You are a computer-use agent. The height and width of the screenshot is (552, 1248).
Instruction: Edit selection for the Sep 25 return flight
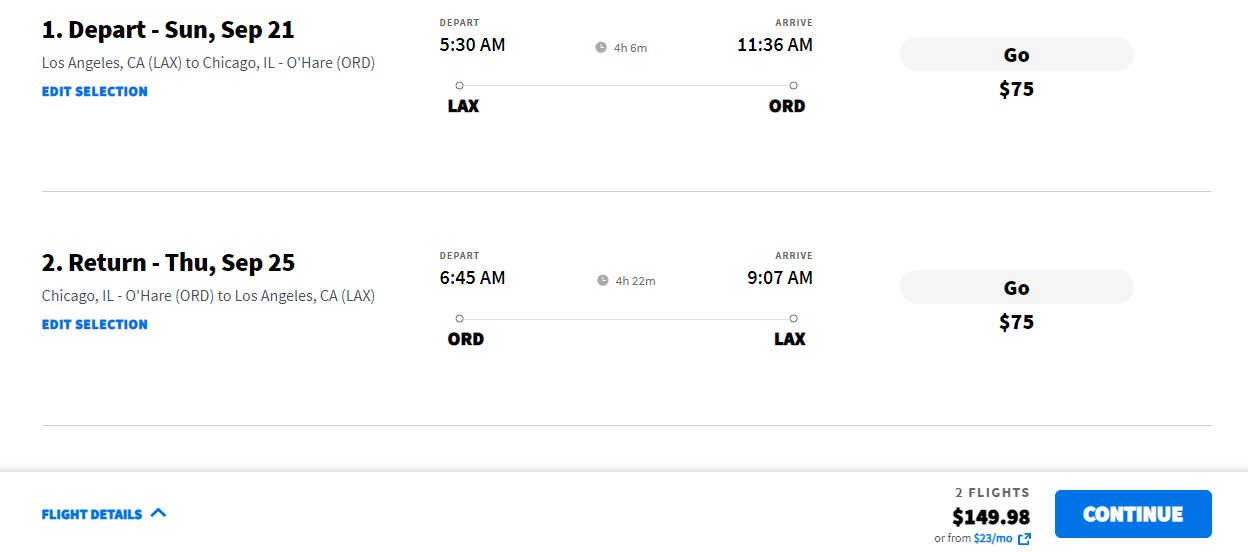tap(95, 324)
